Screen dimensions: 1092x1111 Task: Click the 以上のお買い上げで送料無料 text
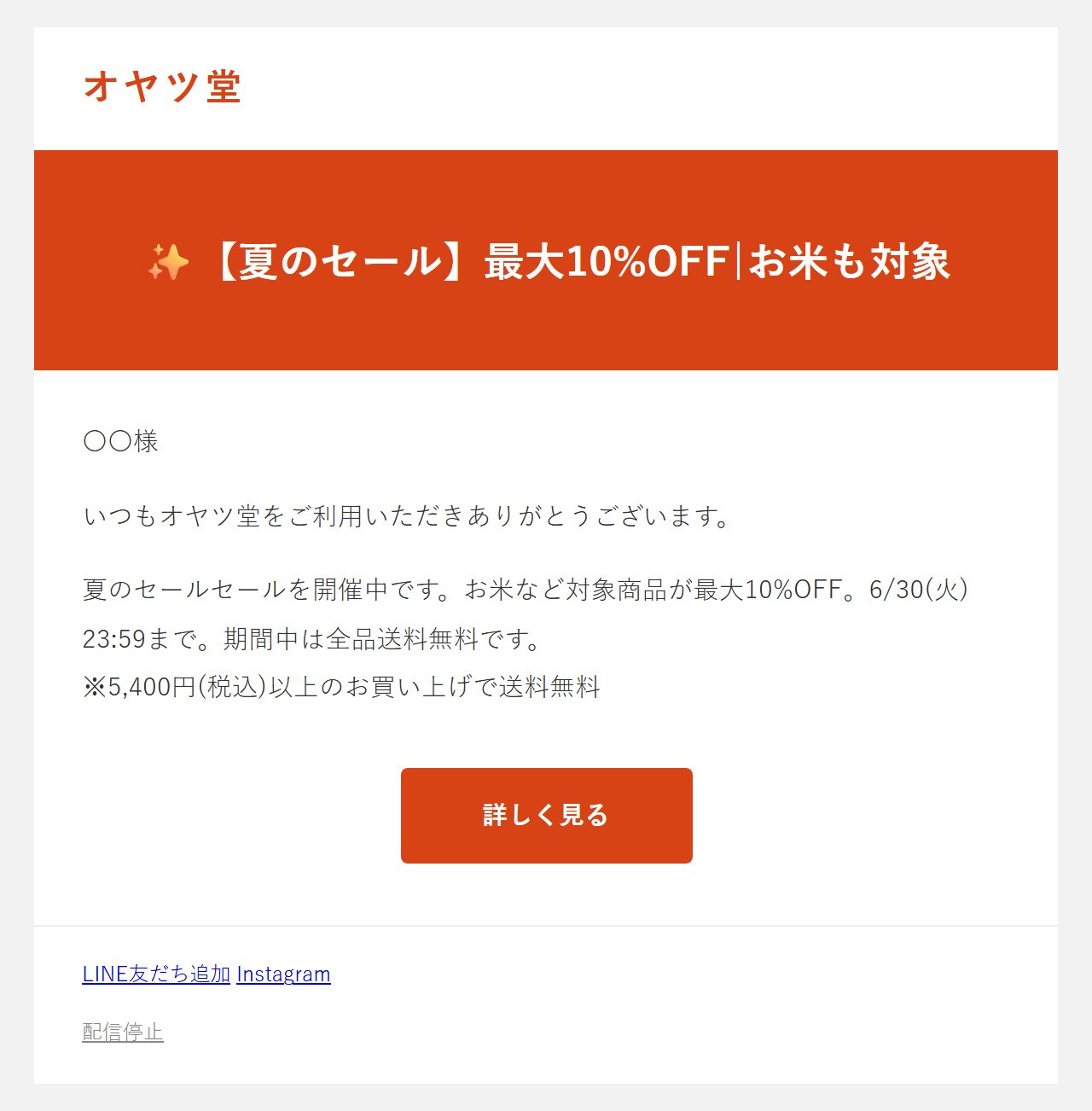tap(435, 687)
